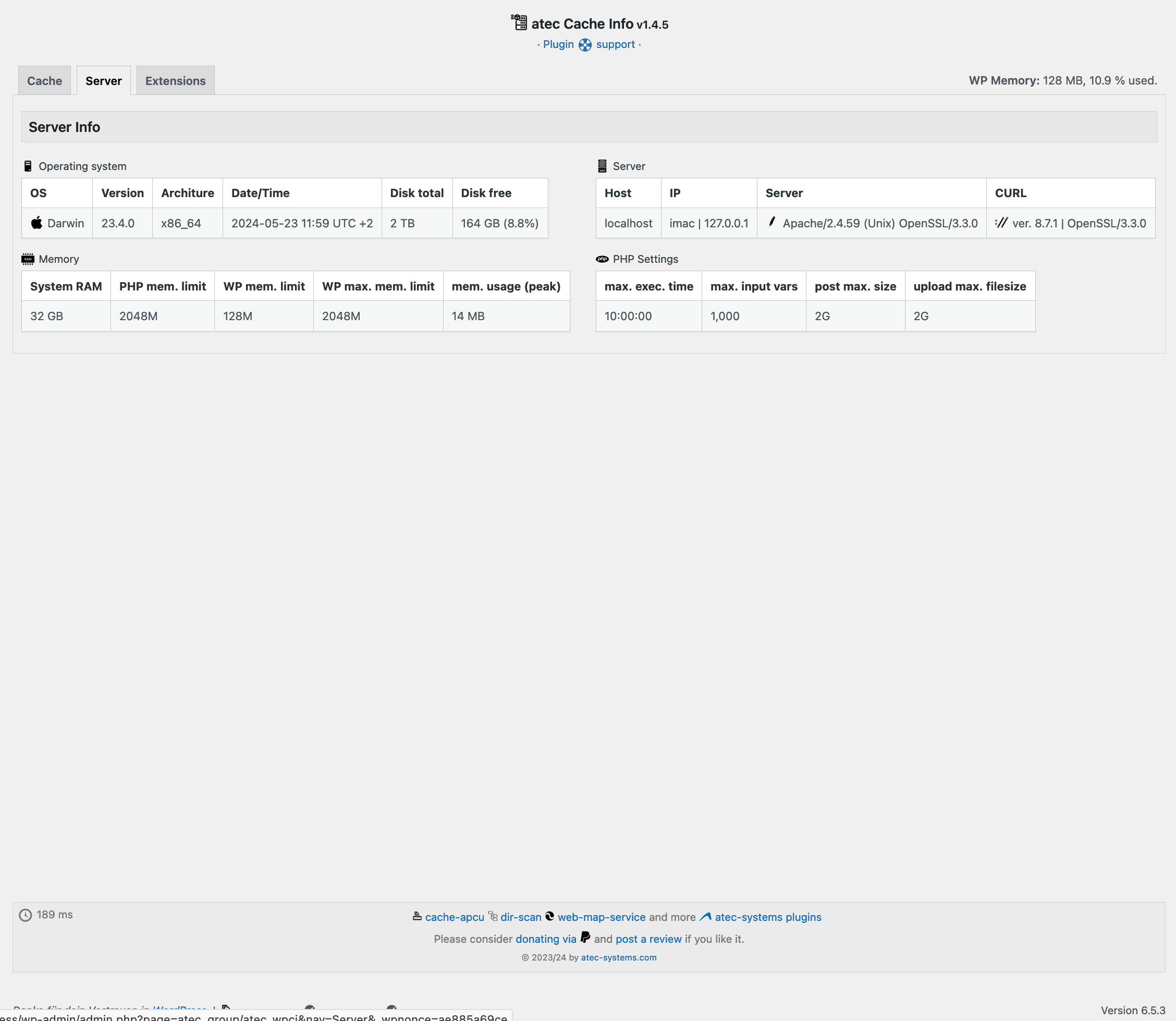Screen dimensions: 1176x1021
Task: Click the Server Info heading
Action: coord(64,127)
